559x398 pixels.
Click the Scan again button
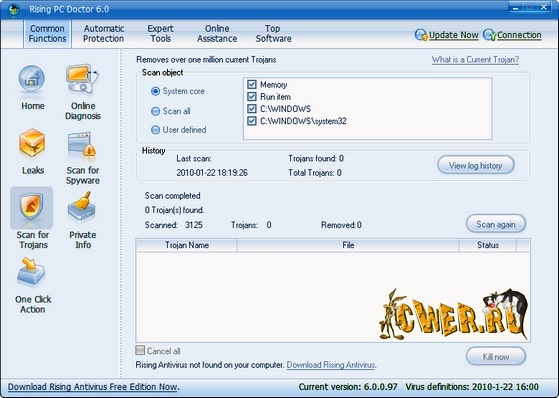tap(496, 224)
